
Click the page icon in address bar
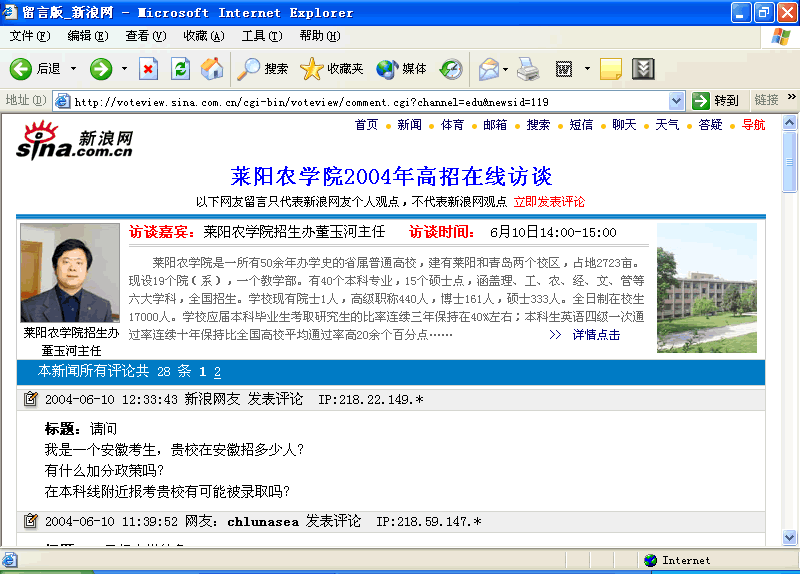(62, 101)
